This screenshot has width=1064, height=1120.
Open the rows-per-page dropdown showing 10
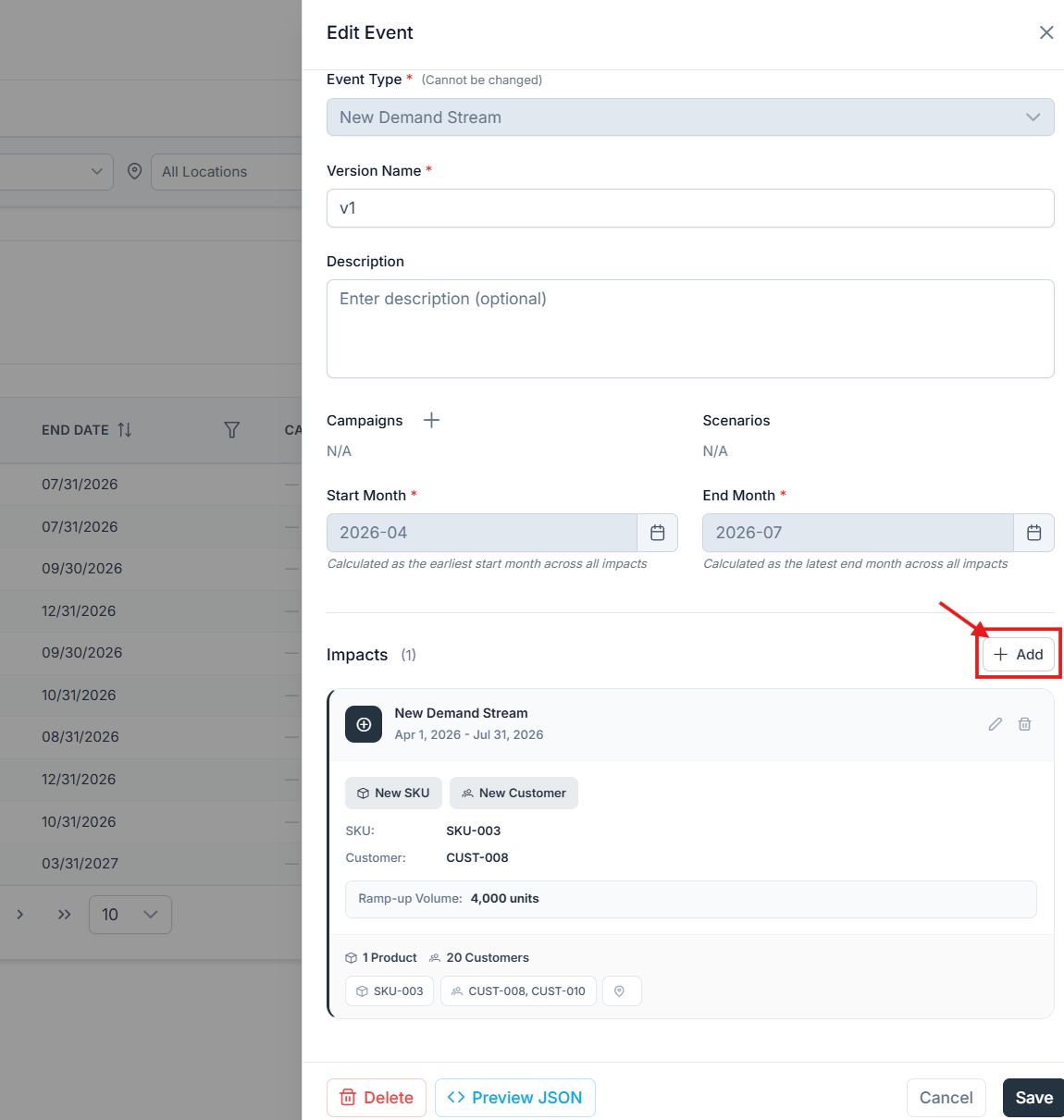[130, 915]
